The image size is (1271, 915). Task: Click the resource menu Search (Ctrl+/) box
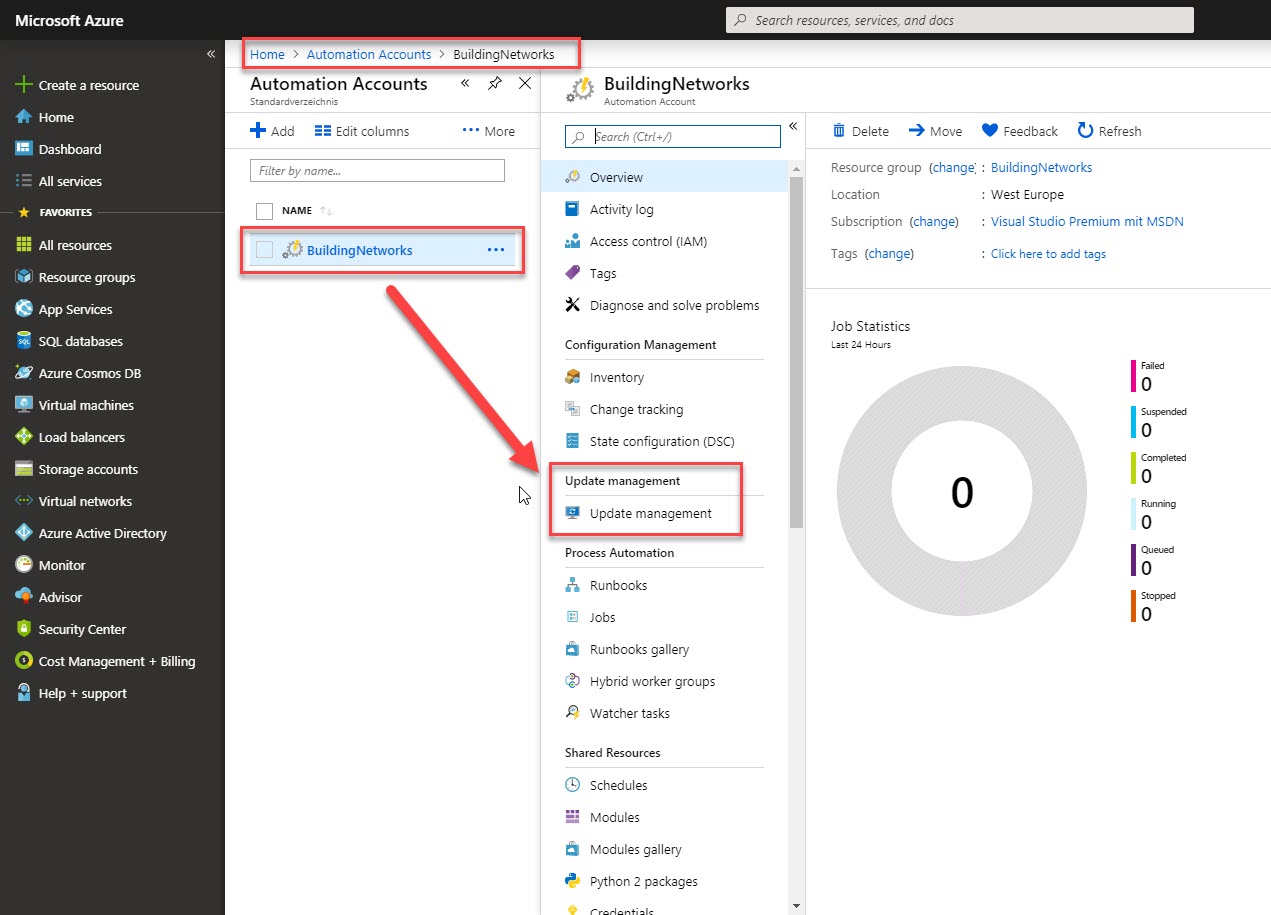pyautogui.click(x=673, y=137)
